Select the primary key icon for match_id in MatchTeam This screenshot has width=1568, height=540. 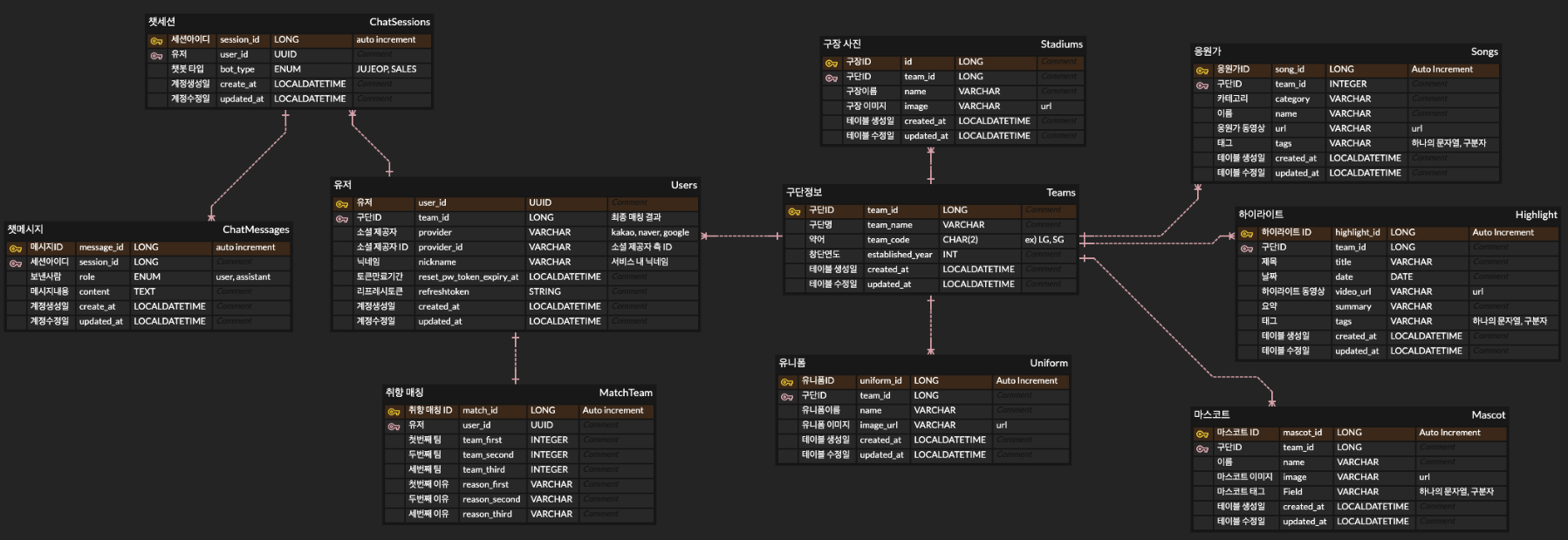[394, 411]
